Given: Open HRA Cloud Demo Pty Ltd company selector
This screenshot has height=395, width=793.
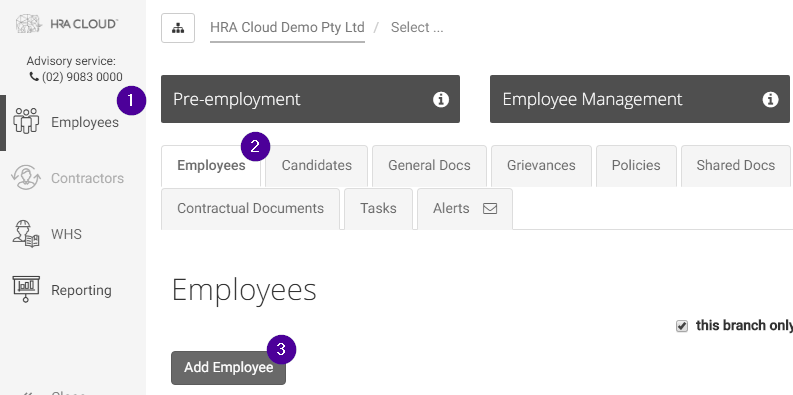Looking at the screenshot, I should tap(287, 28).
